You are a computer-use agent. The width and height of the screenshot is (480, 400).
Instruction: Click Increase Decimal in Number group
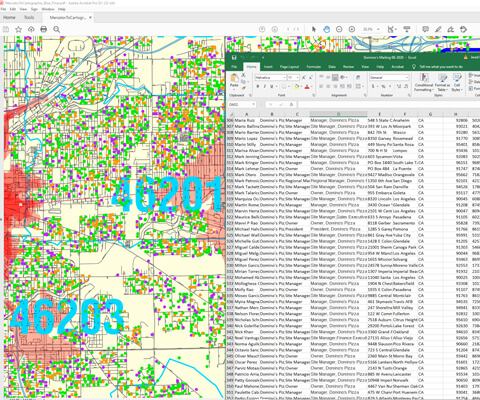(x=399, y=86)
